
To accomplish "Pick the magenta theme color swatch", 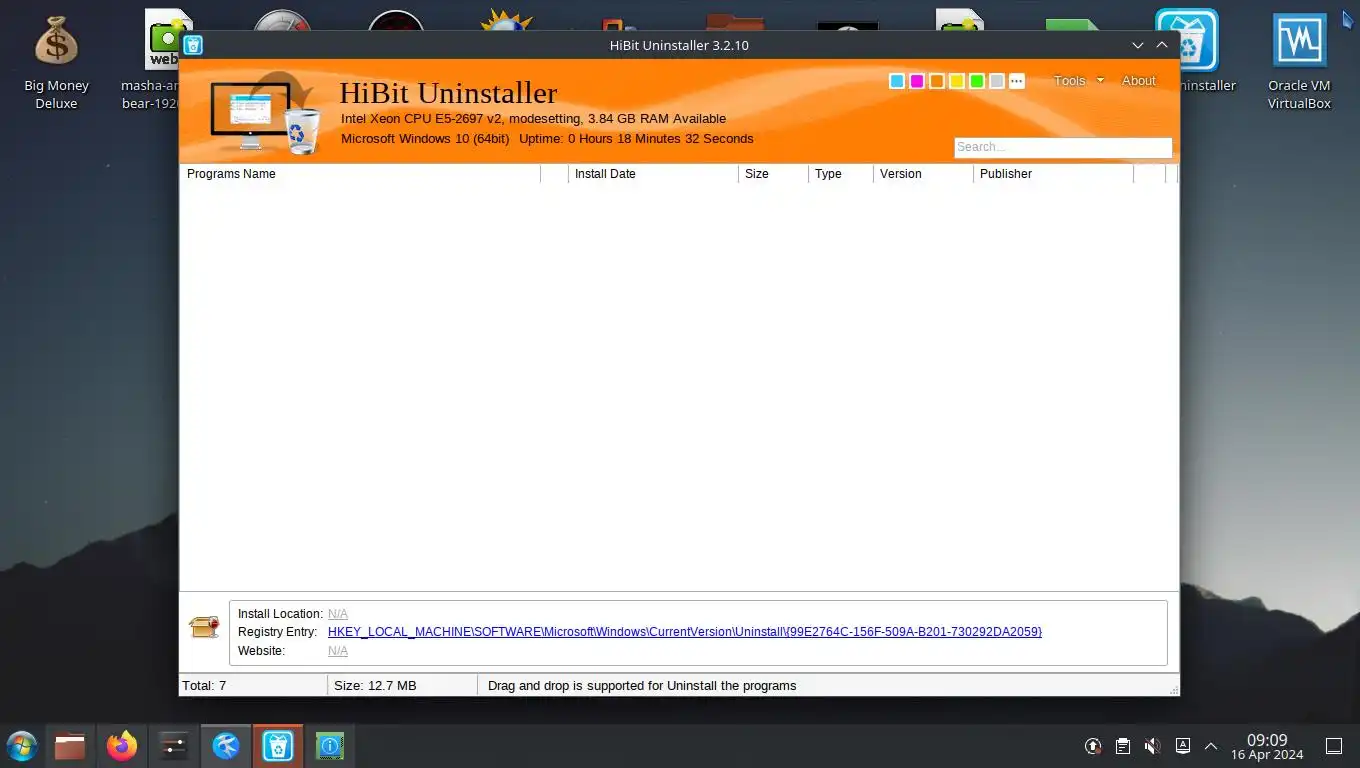I will (916, 81).
